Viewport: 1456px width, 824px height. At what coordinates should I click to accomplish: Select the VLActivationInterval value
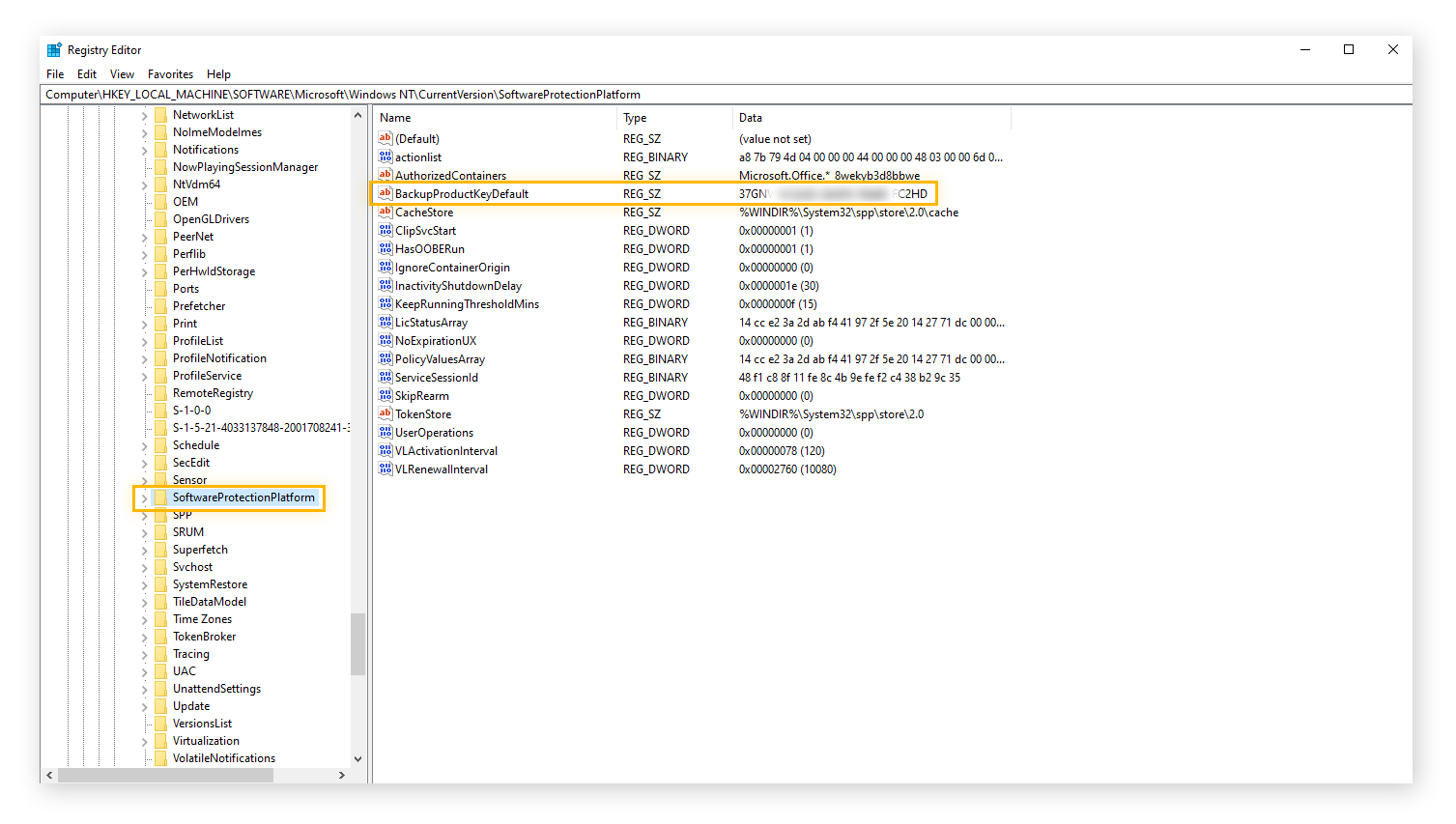(x=447, y=450)
